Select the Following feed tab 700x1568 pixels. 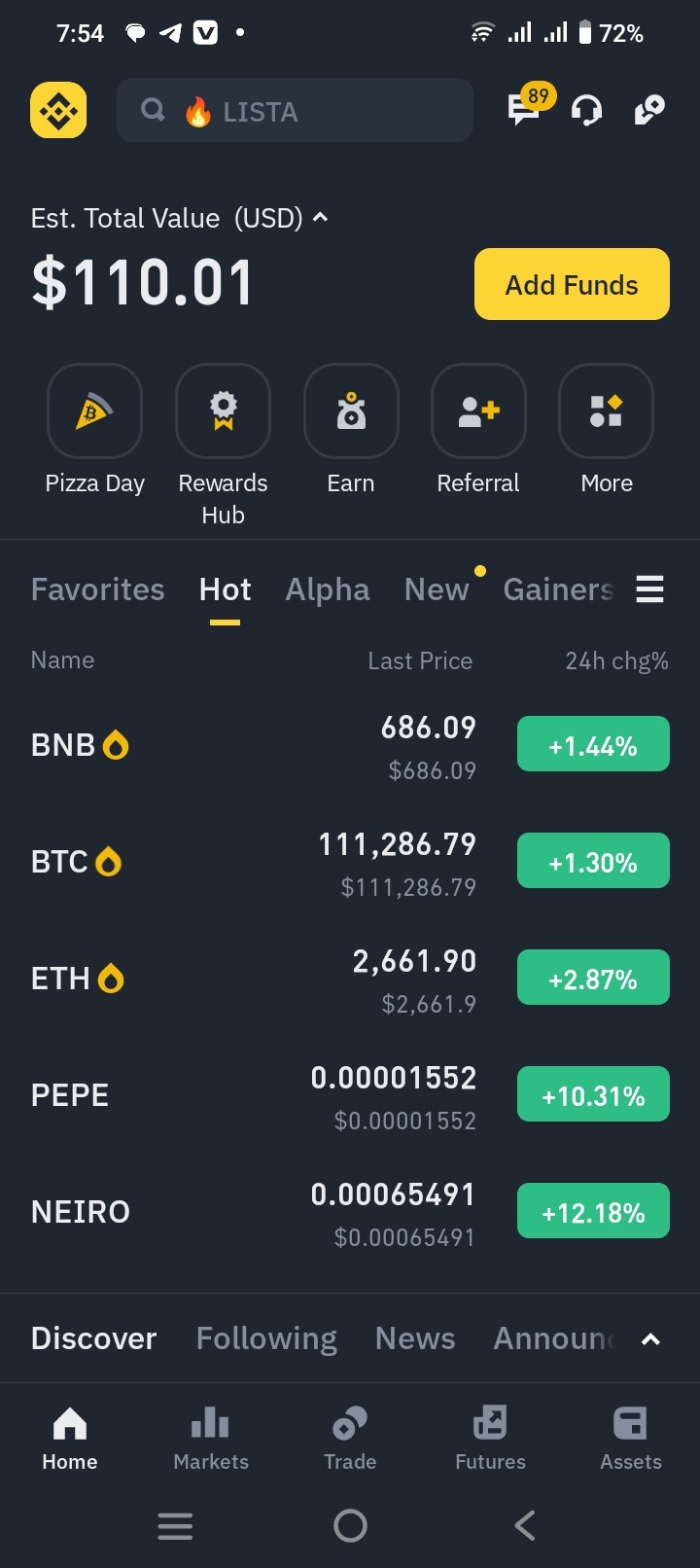(x=266, y=1338)
